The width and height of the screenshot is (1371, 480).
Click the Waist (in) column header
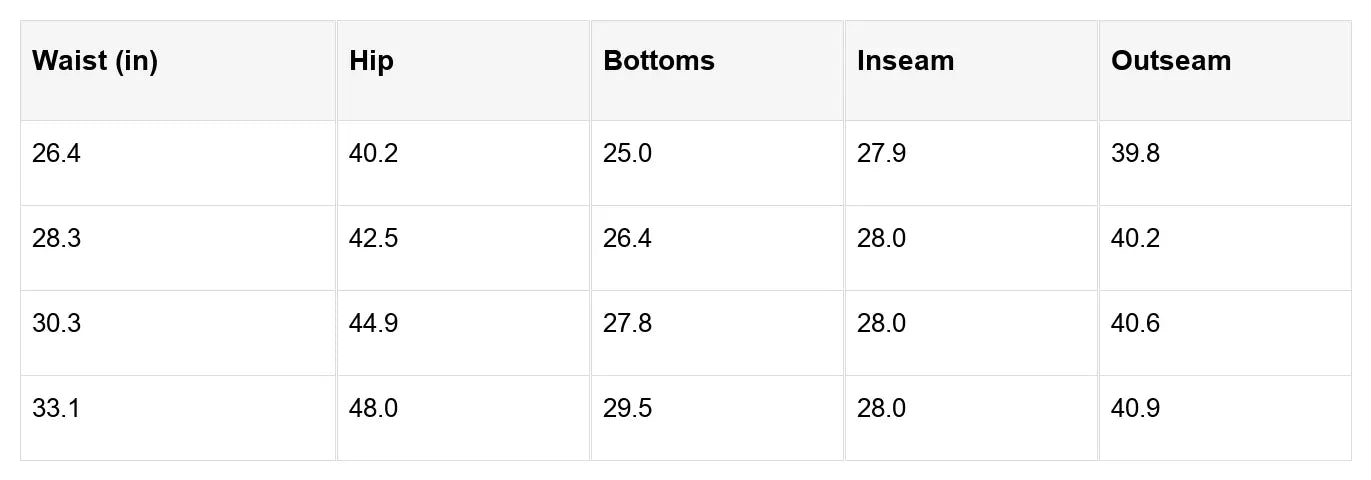tap(95, 61)
